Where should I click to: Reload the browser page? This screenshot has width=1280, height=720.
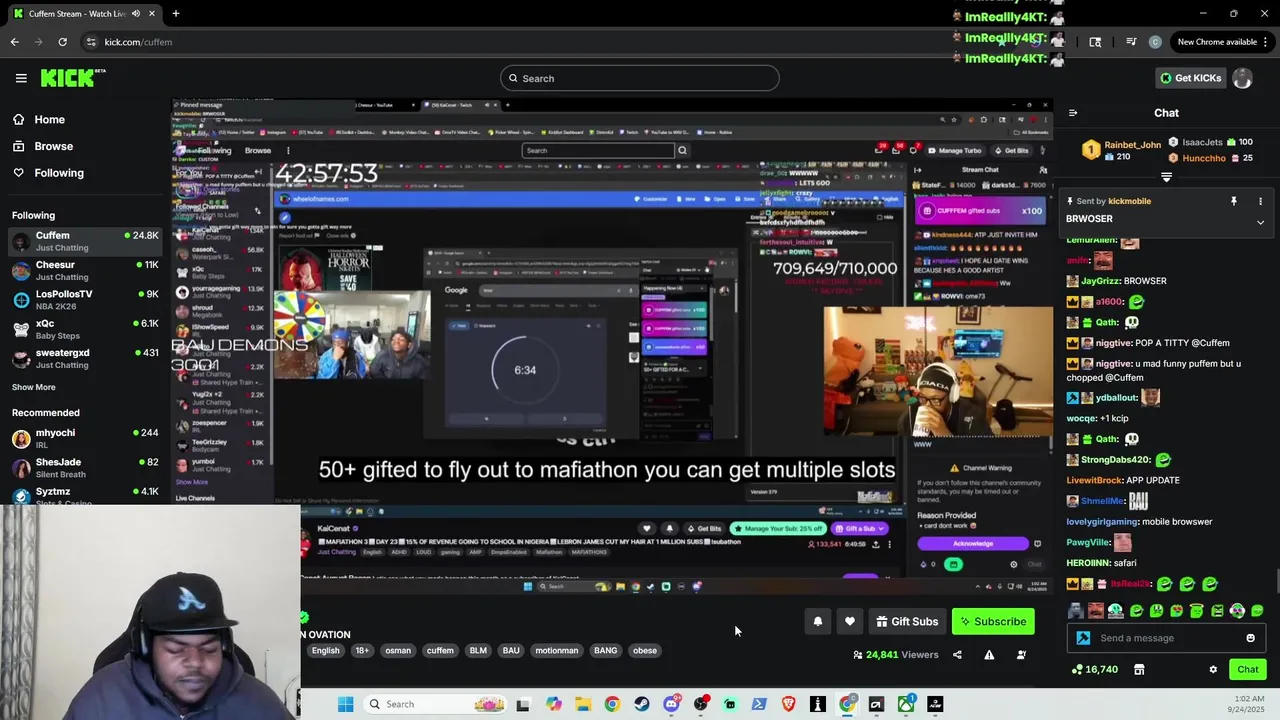pyautogui.click(x=62, y=42)
